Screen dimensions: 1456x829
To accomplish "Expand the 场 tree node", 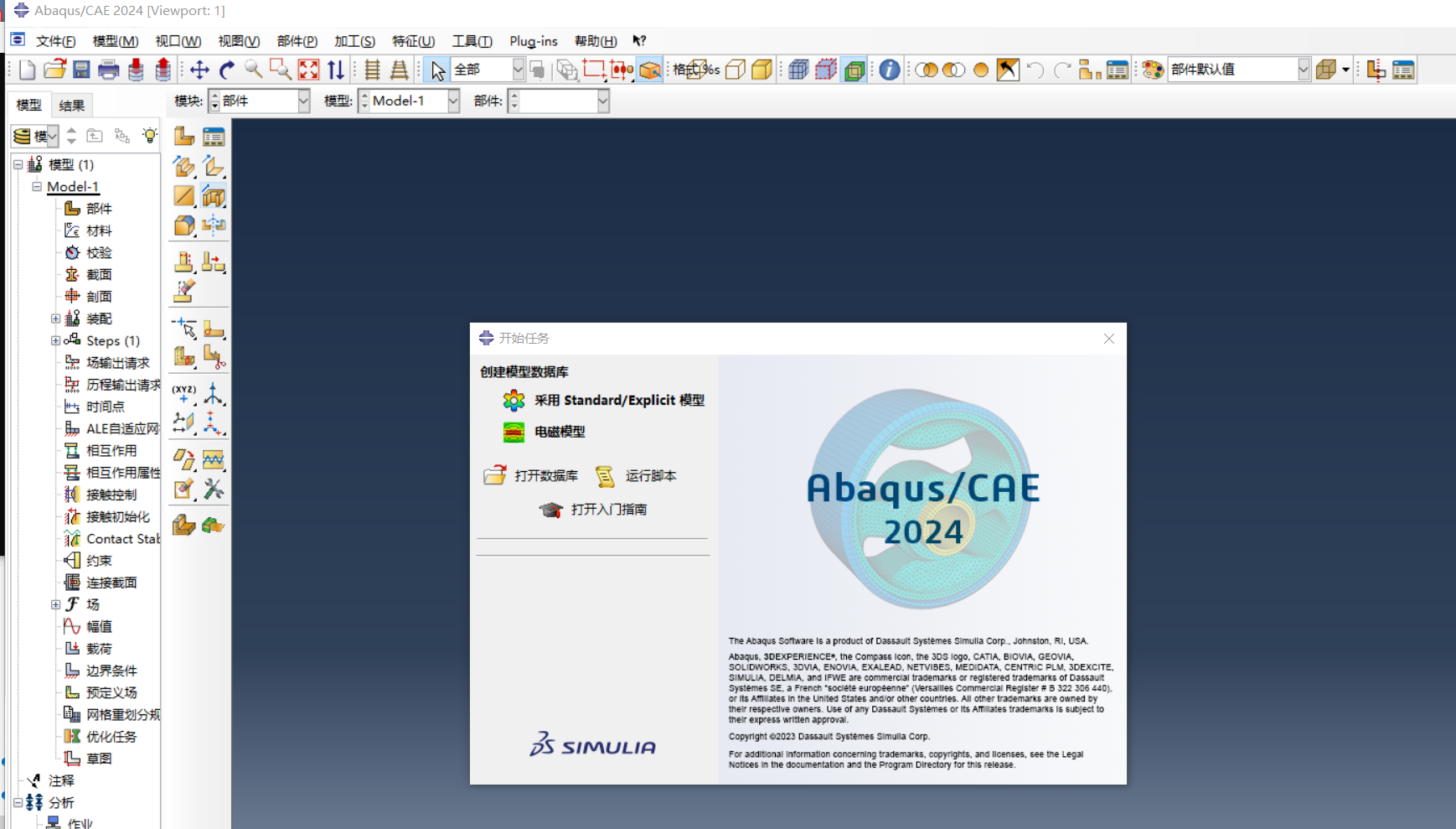I will 55,604.
